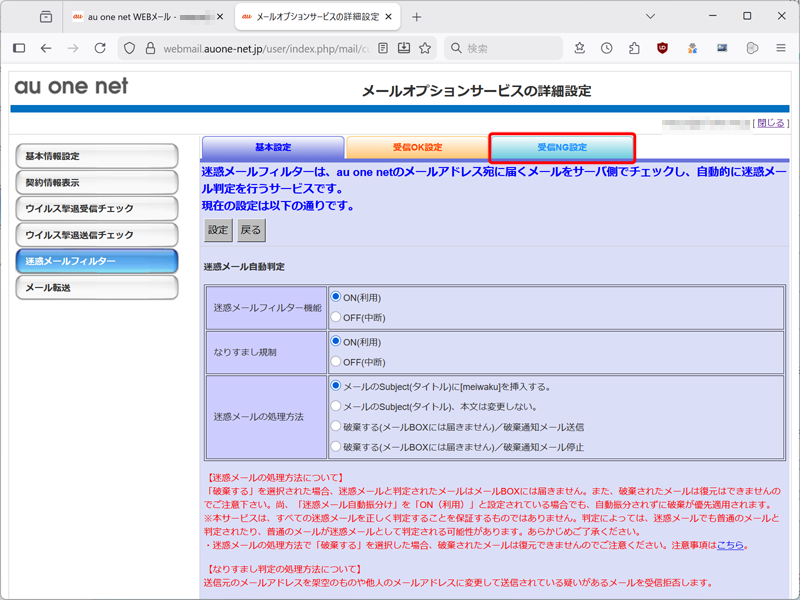Set なりすまし規制 to OFF(中断)
Screen dimensions: 800x600
point(336,361)
